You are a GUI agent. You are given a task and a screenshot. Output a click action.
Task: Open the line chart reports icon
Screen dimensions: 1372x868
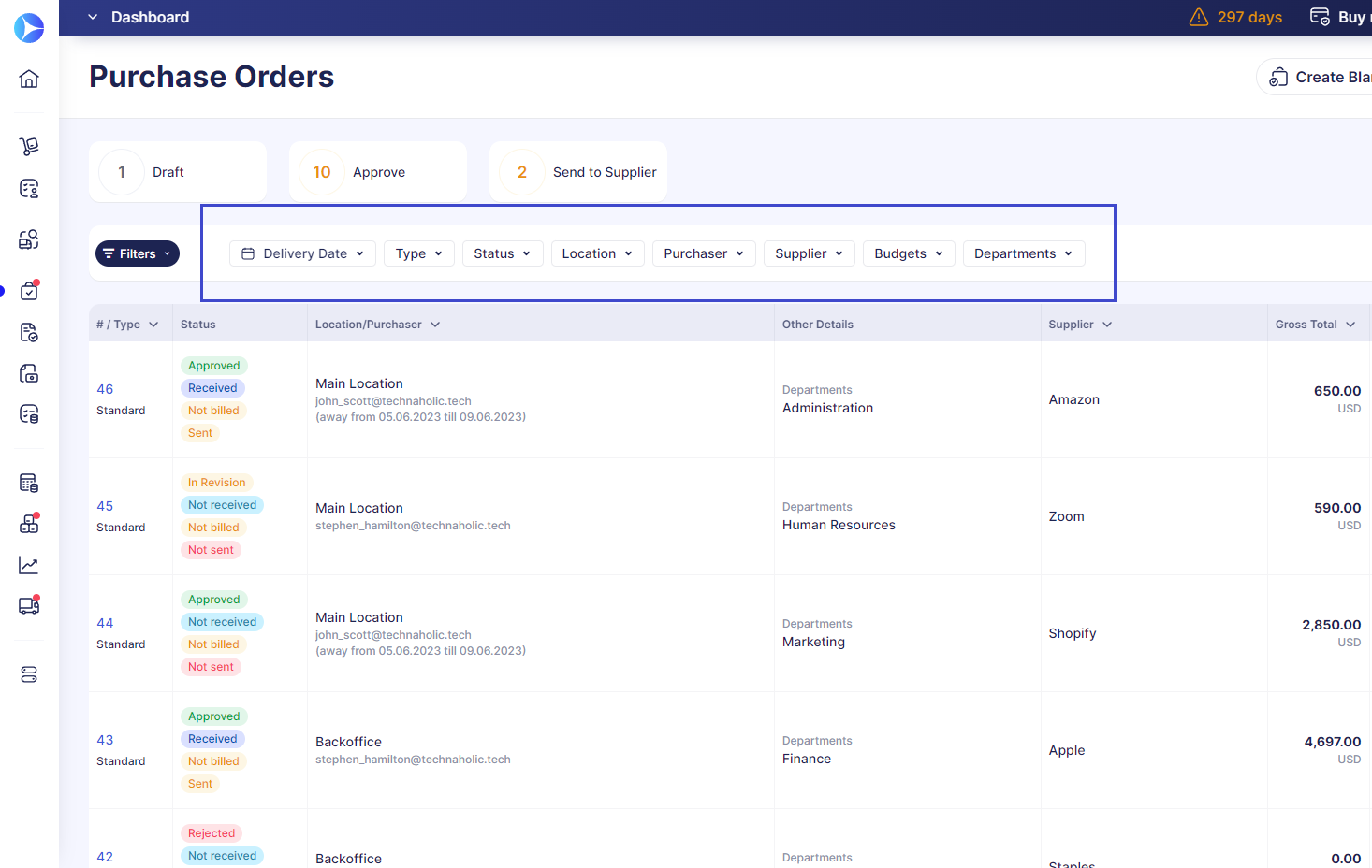(29, 565)
